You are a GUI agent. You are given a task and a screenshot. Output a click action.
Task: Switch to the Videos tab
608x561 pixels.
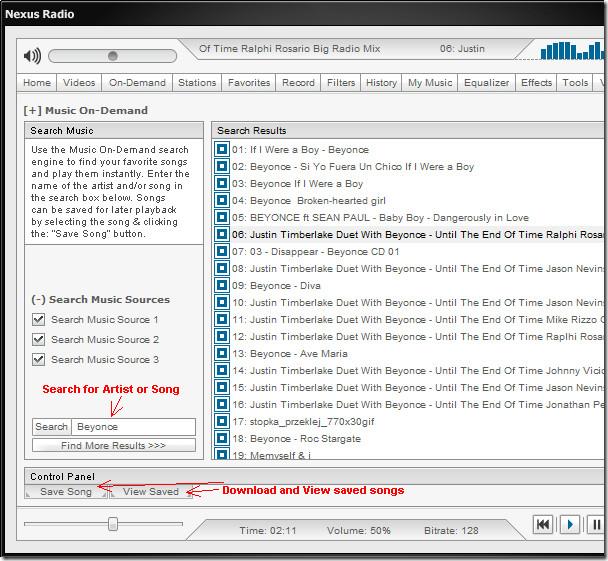79,83
